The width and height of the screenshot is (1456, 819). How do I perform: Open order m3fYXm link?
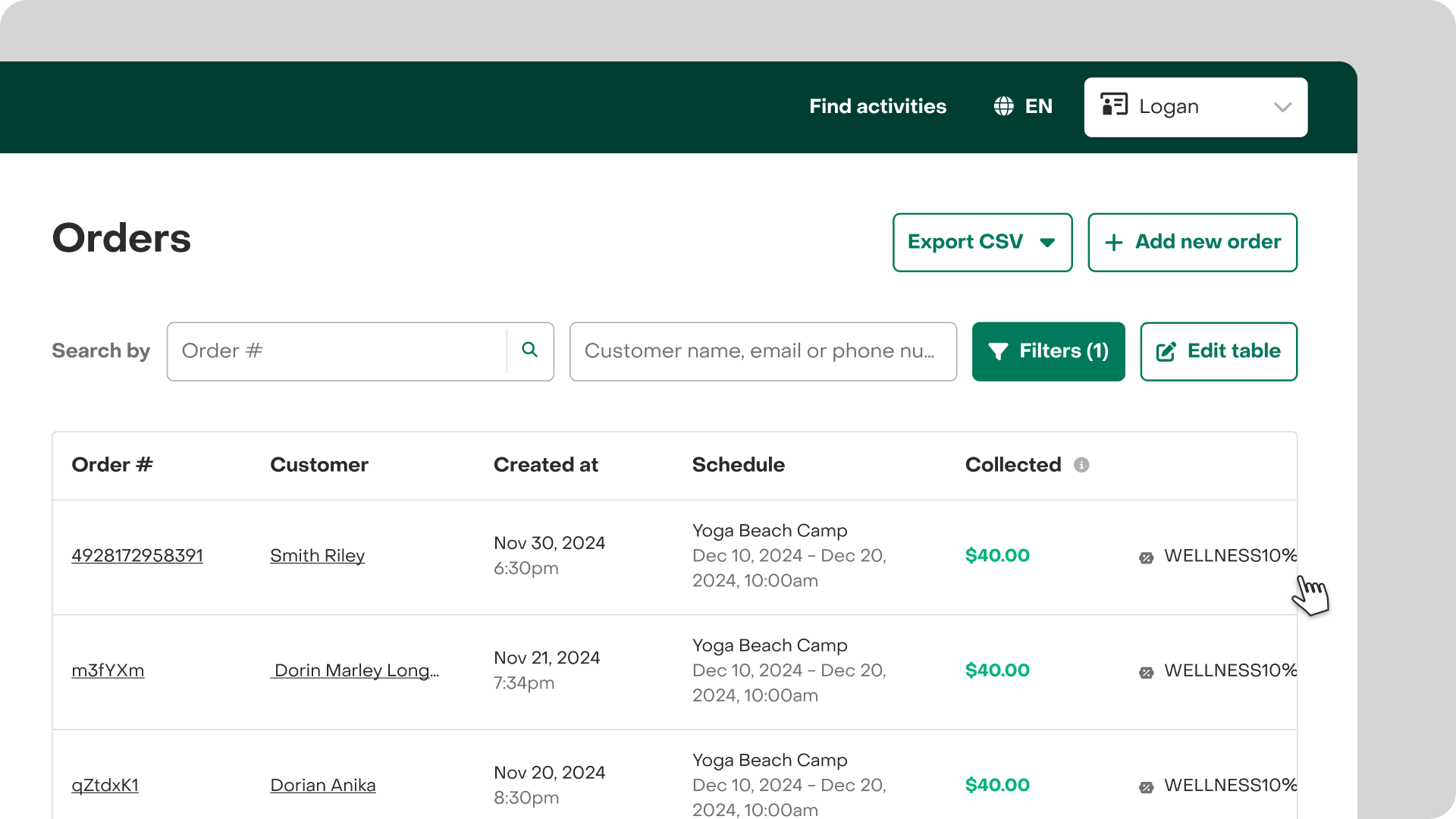(108, 670)
